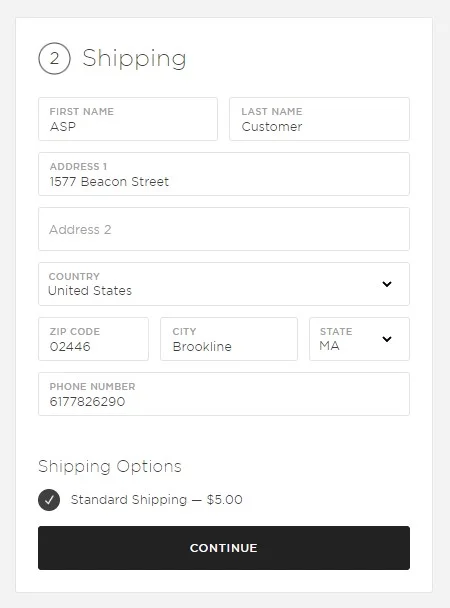Screen dimensions: 450x608
Task: Expand the State dropdown chevron arrow
Action: pyautogui.click(x=386, y=339)
